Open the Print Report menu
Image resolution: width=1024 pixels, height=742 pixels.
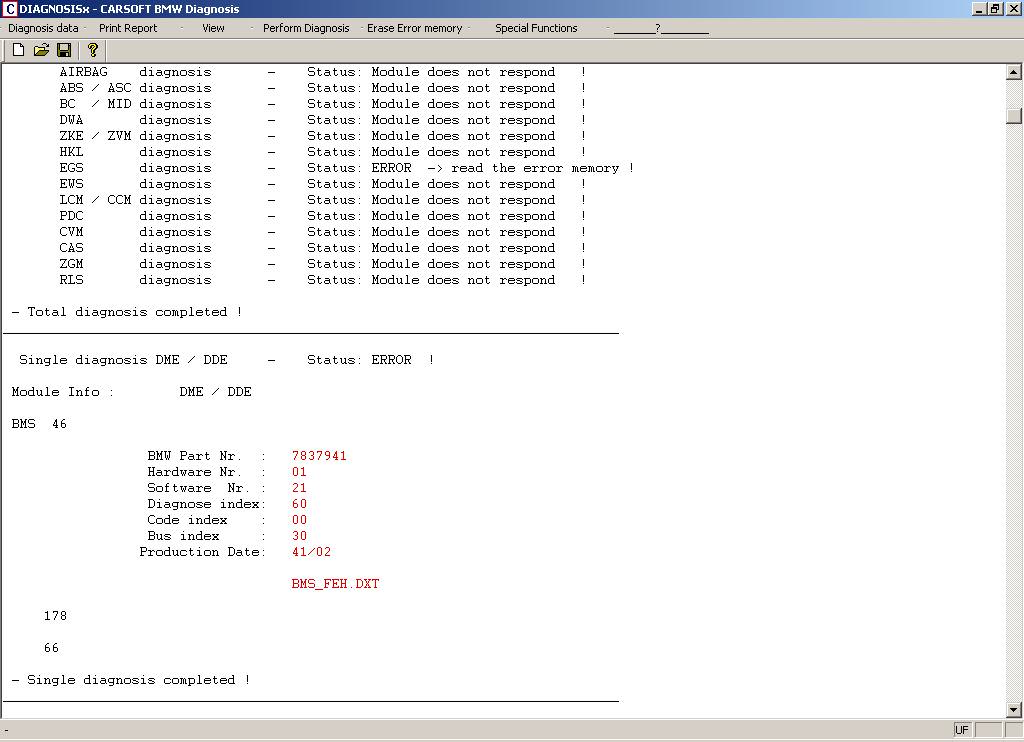tap(128, 28)
